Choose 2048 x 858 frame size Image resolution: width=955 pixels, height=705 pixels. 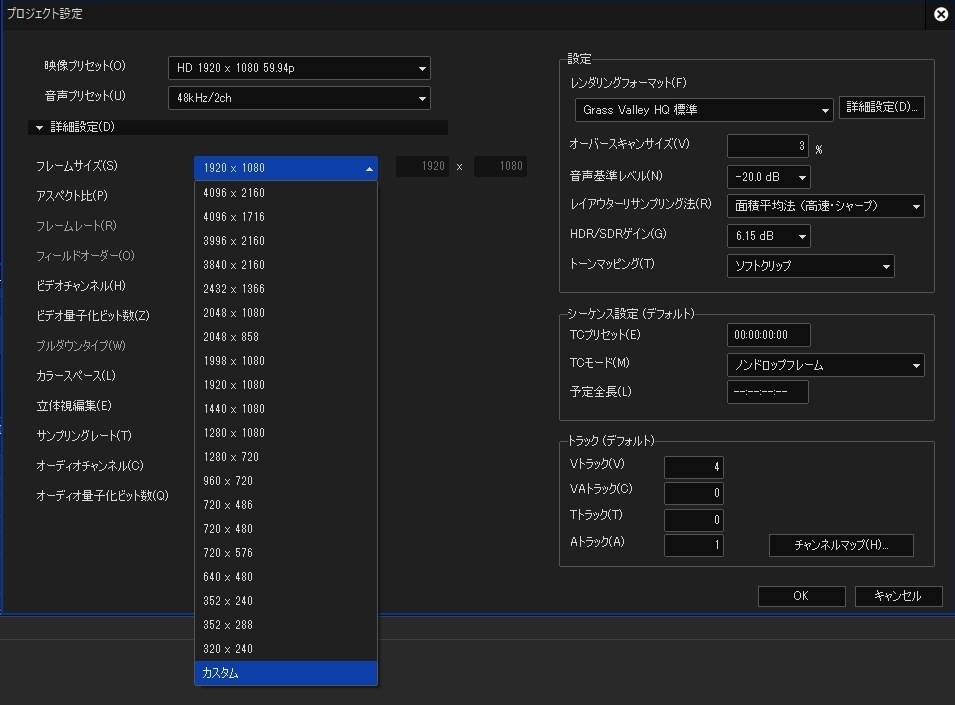pyautogui.click(x=231, y=337)
